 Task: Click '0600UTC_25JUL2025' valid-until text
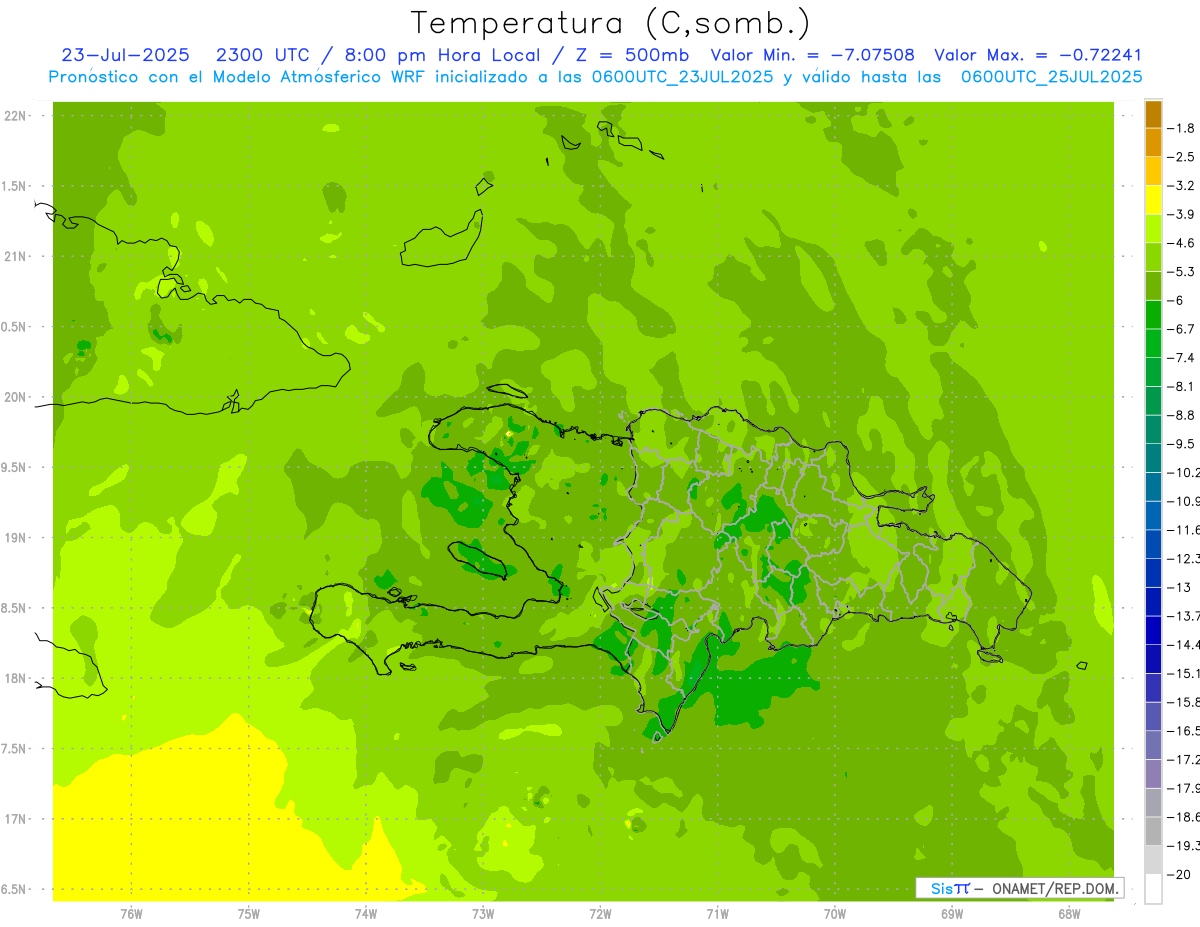click(1051, 77)
